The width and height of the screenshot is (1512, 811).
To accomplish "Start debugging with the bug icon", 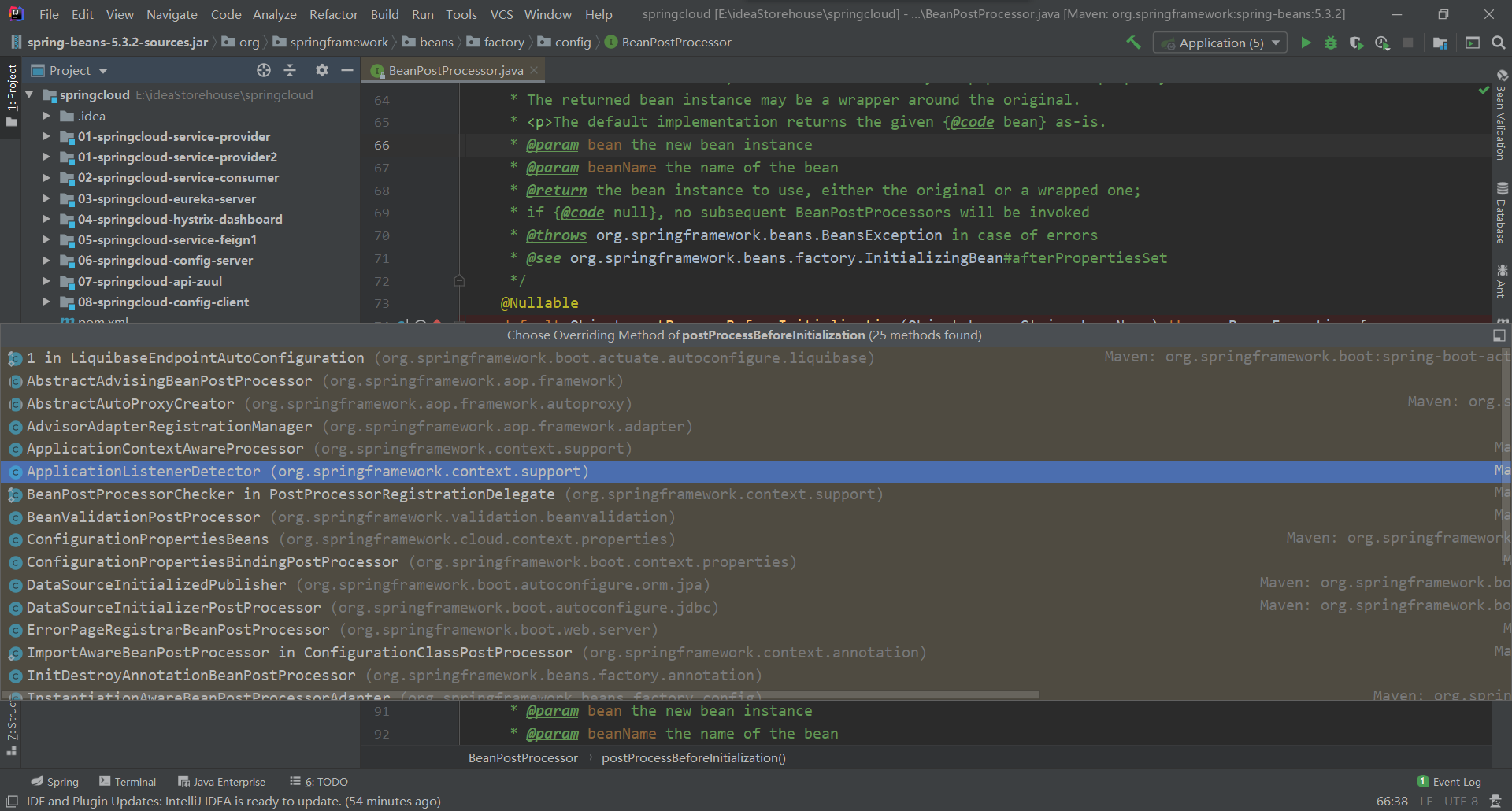I will [1331, 43].
